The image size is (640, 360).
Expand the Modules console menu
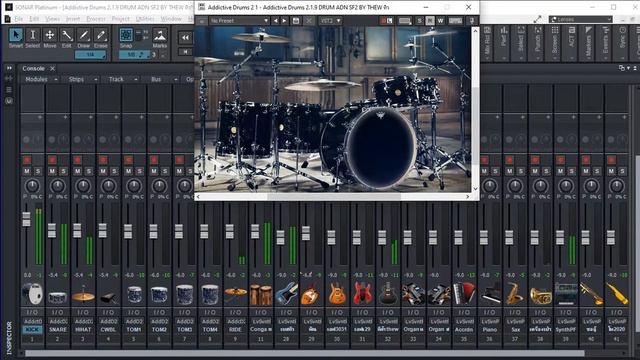[41, 79]
